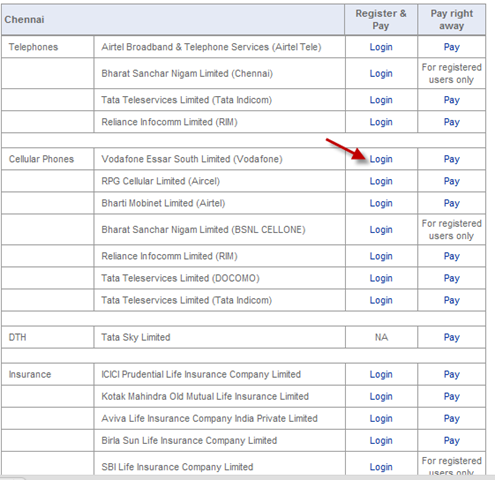This screenshot has width=495, height=480.
Task: Open Login for ICICI Prudential Life Insurance
Action: point(381,375)
